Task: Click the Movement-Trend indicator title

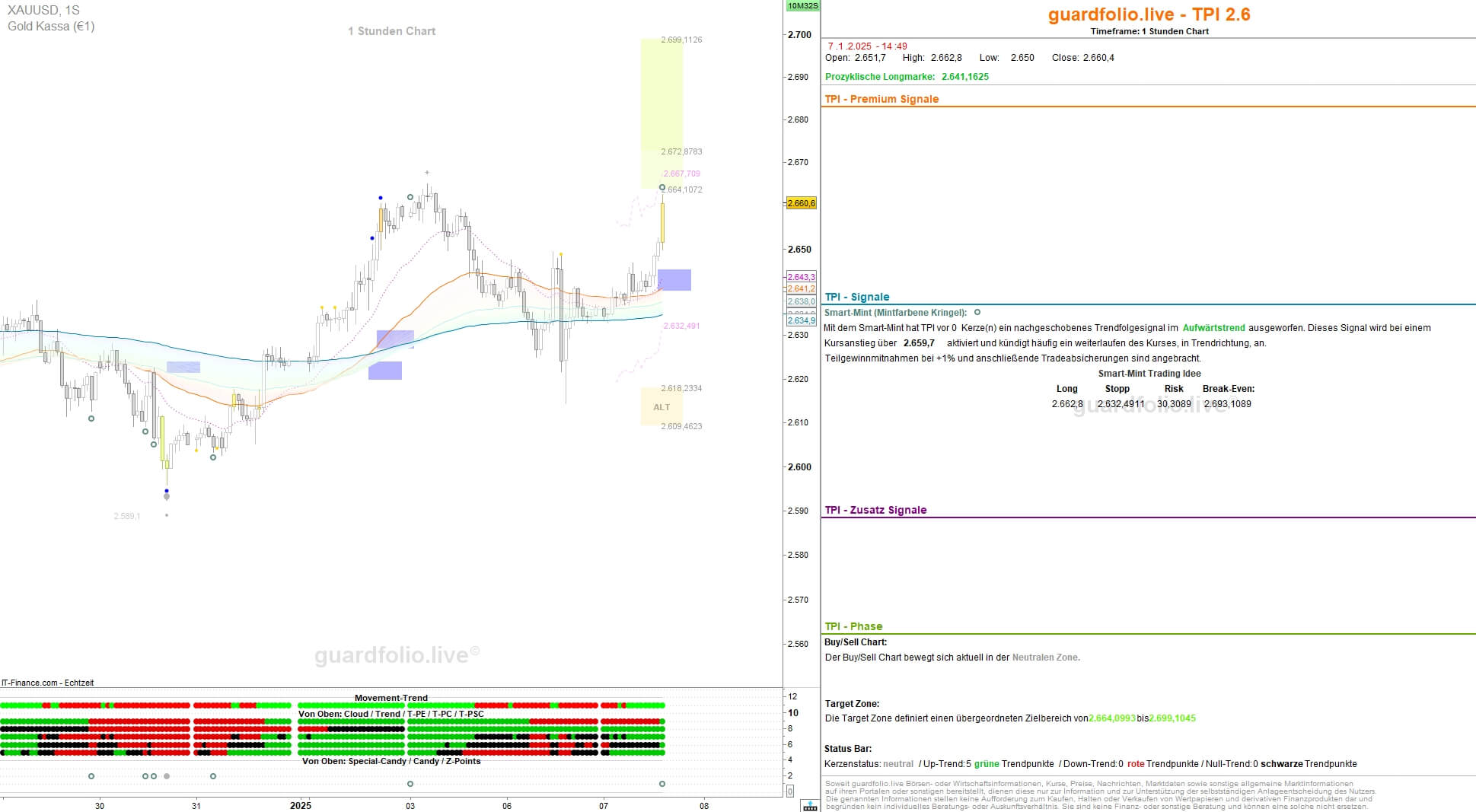Action: tap(391, 698)
